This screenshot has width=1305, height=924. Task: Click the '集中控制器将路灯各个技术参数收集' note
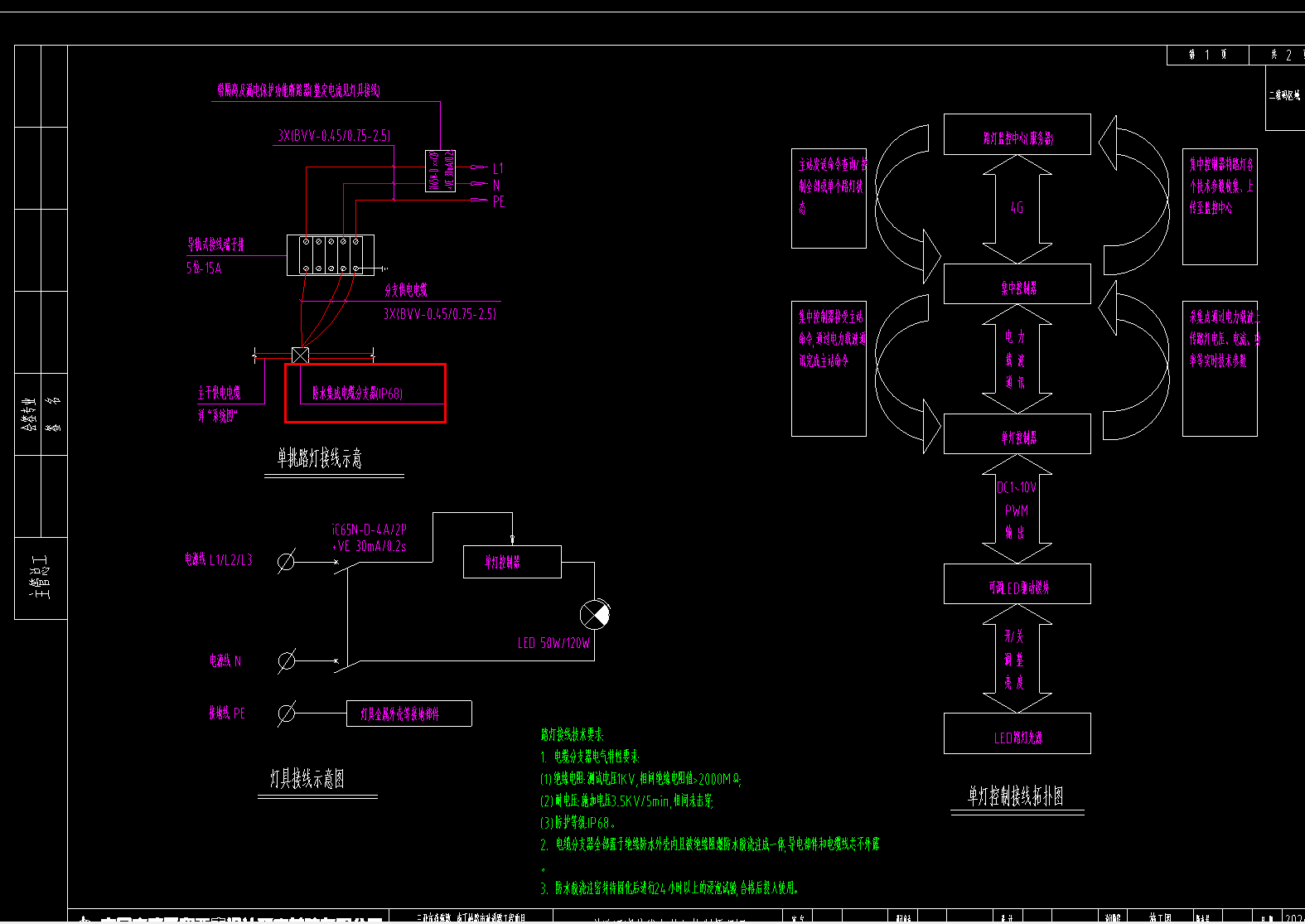tap(1220, 207)
